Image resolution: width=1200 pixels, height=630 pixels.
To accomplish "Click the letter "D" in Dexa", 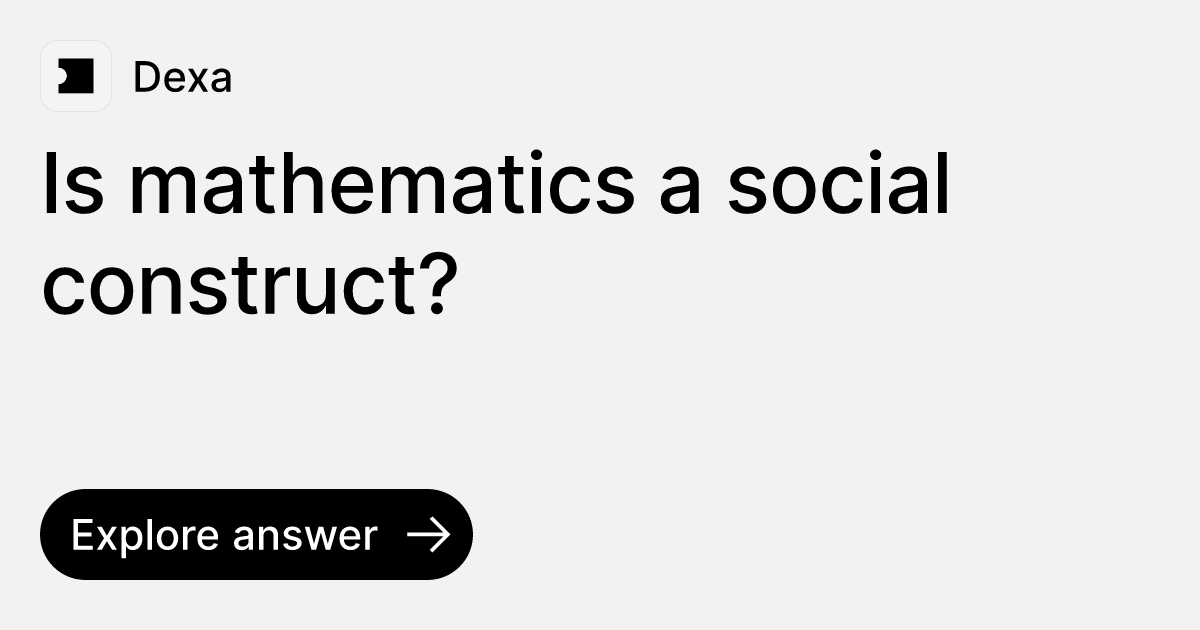I will 146,77.
